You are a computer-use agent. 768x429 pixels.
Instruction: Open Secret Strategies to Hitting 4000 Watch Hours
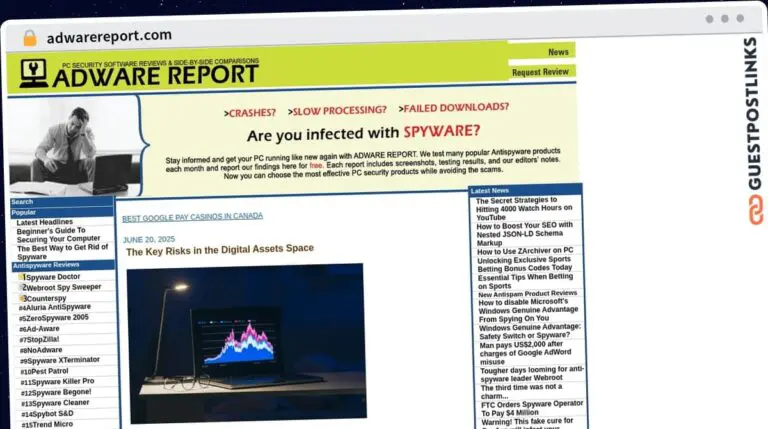click(x=524, y=209)
